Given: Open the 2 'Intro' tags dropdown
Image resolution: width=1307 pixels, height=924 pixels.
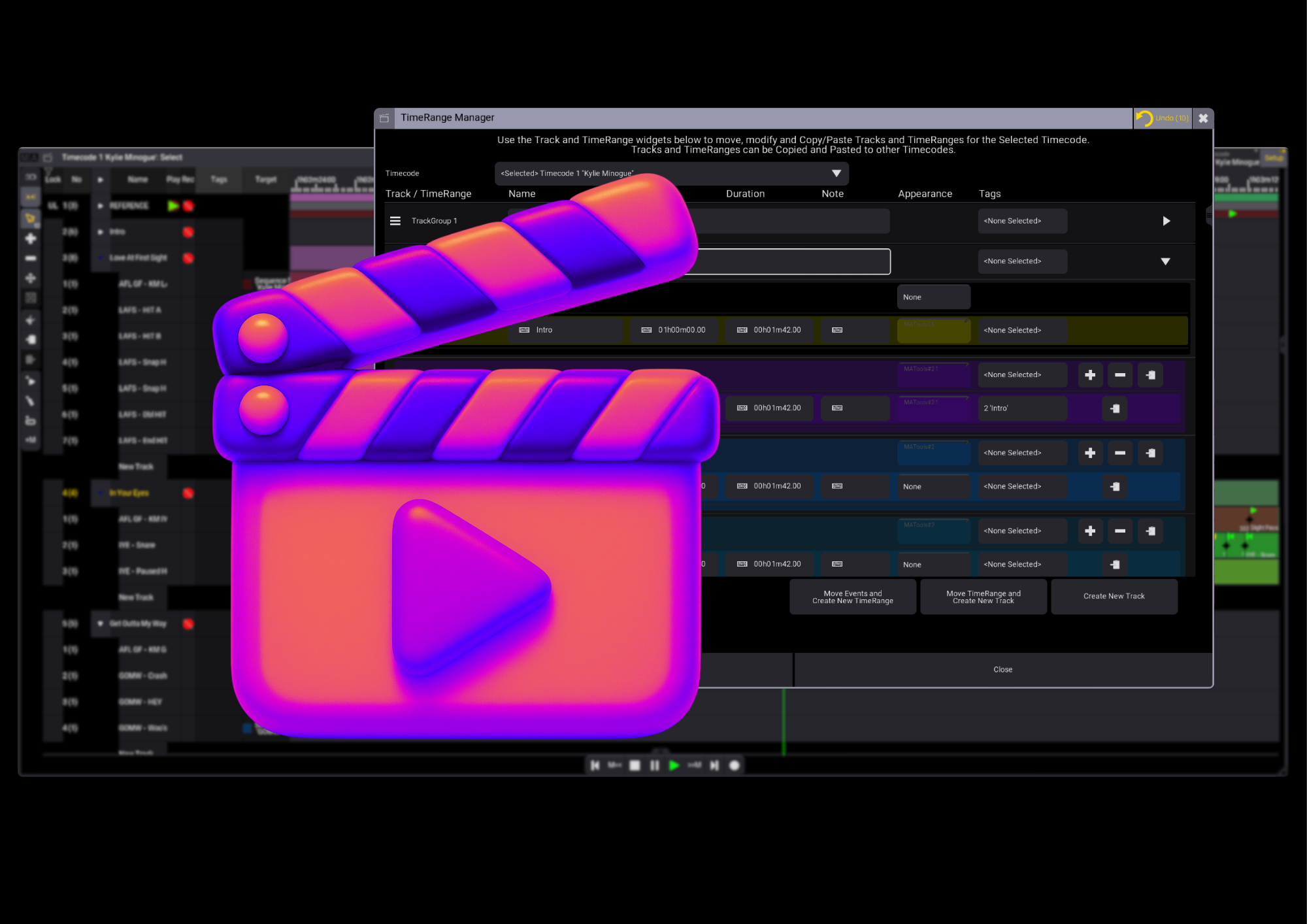Looking at the screenshot, I should pyautogui.click(x=1023, y=408).
